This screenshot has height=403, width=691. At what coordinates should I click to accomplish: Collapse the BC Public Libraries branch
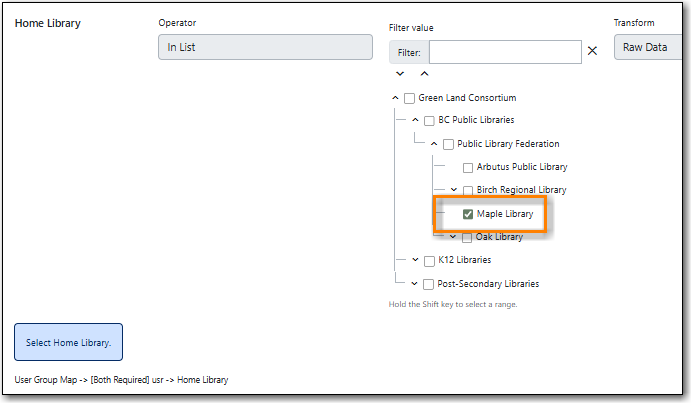415,120
